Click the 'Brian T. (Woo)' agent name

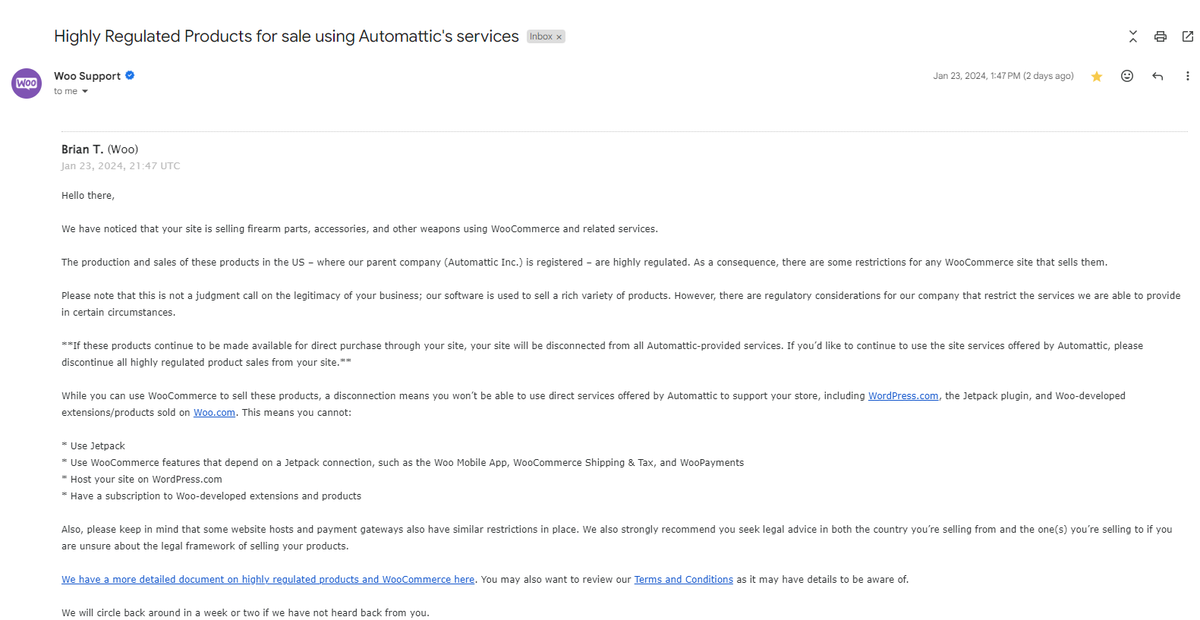coord(100,149)
